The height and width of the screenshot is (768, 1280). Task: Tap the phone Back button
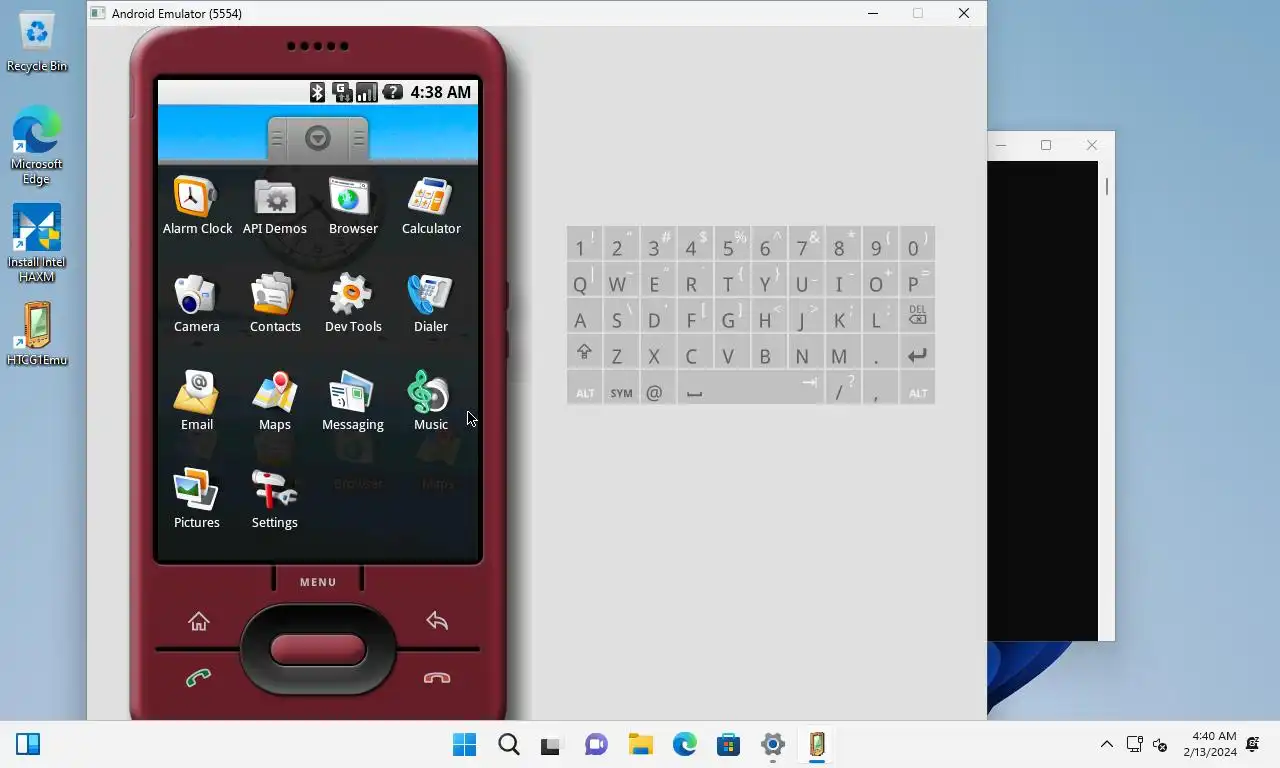click(437, 621)
